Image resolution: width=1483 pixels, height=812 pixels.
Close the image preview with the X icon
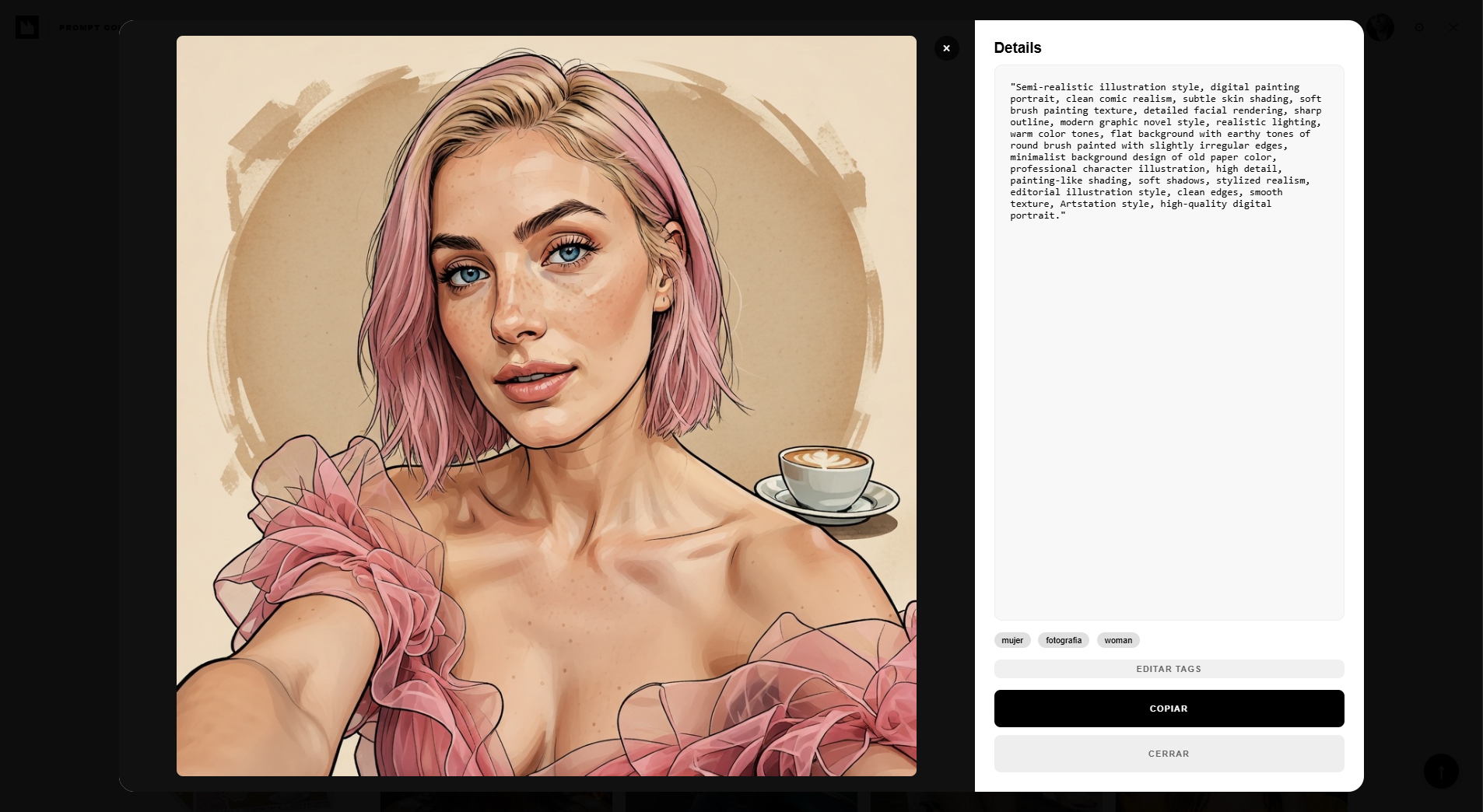pyautogui.click(x=946, y=48)
